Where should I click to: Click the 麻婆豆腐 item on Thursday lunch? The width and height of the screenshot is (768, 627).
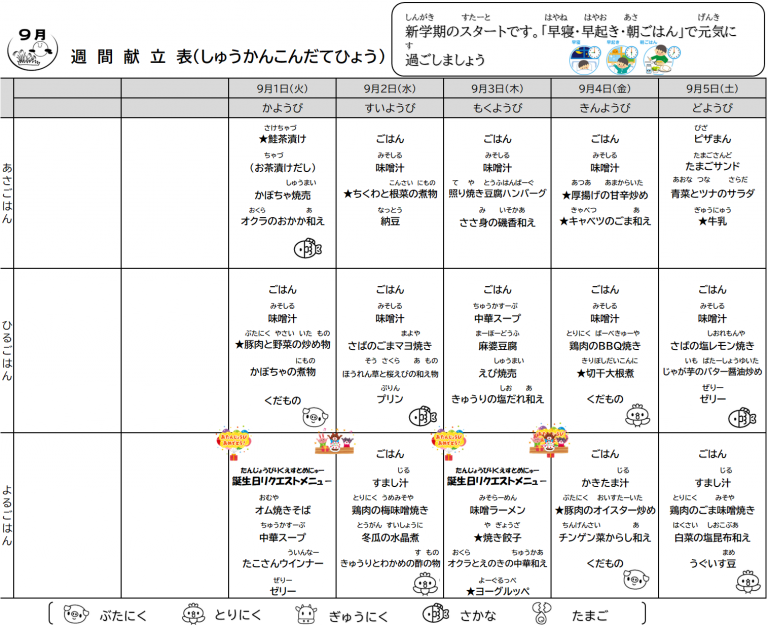[497, 346]
